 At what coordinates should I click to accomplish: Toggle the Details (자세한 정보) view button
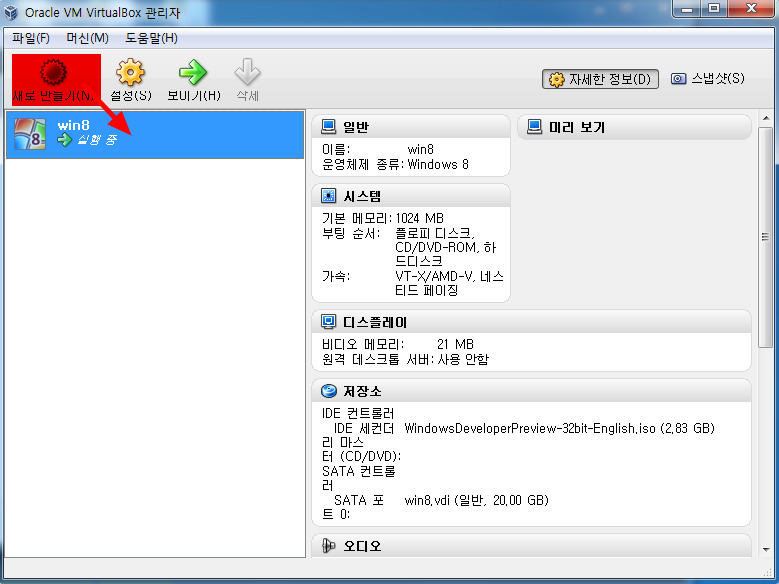coord(600,79)
